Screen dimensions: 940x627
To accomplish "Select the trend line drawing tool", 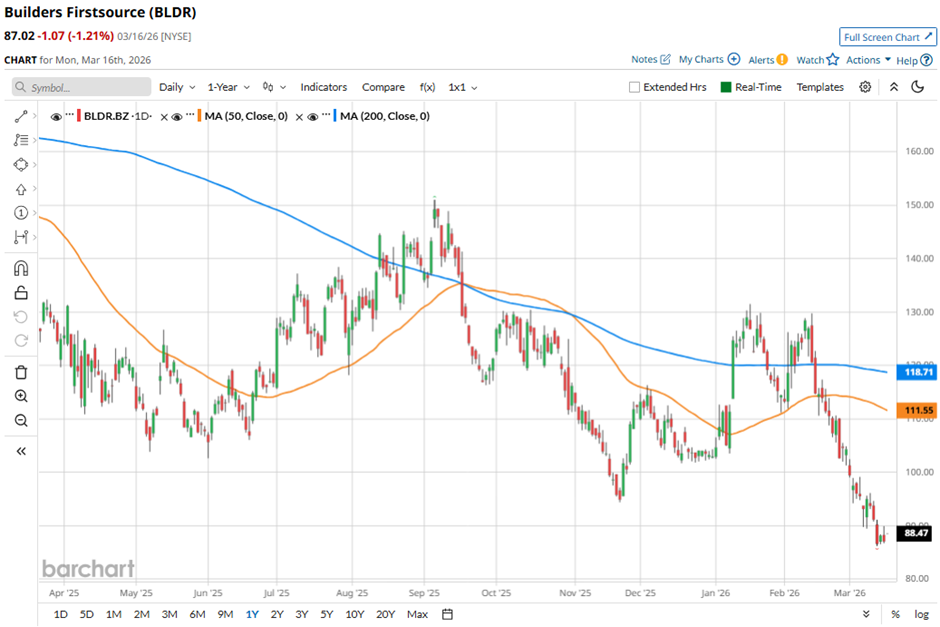I will tap(20, 117).
